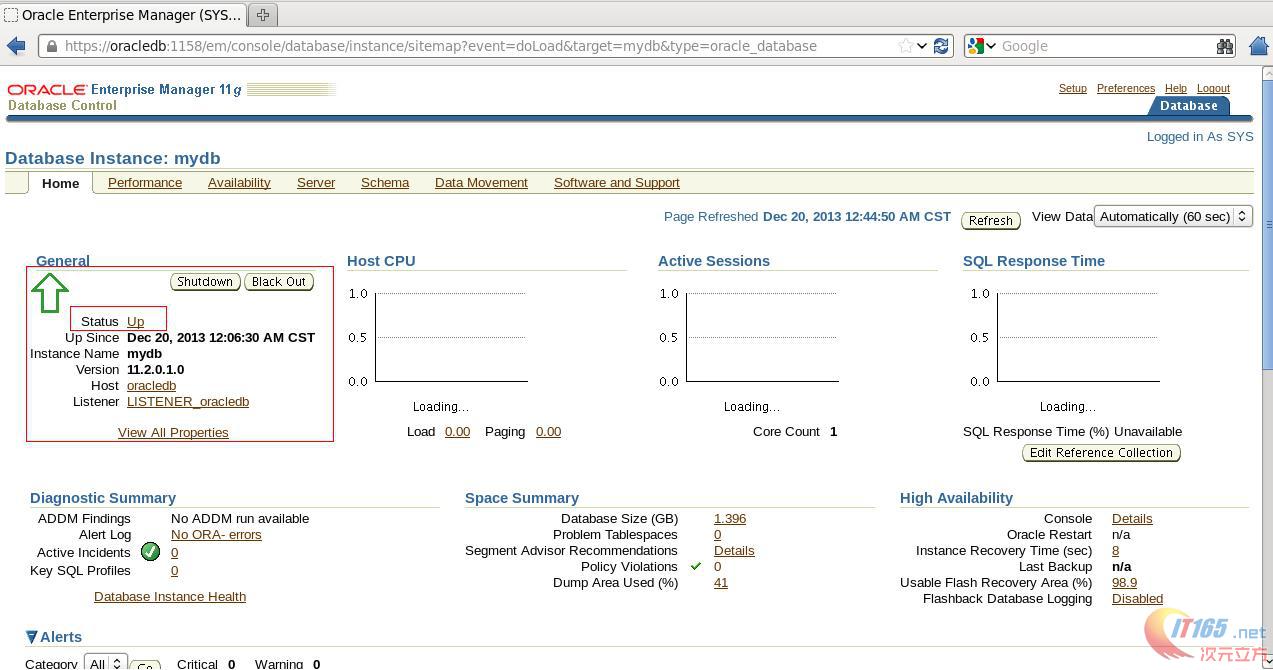Click 'No ADDM run available' text
Screen dimensions: 1273x670
point(240,518)
